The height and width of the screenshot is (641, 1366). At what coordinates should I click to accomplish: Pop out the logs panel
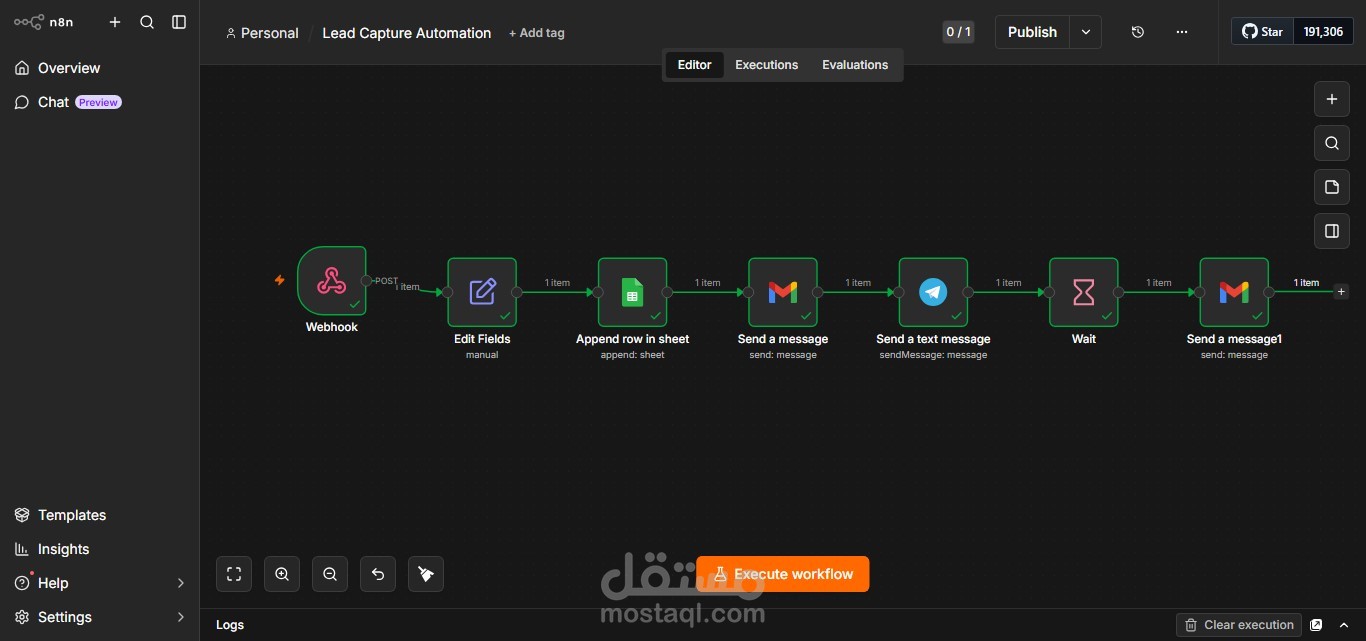[1316, 625]
